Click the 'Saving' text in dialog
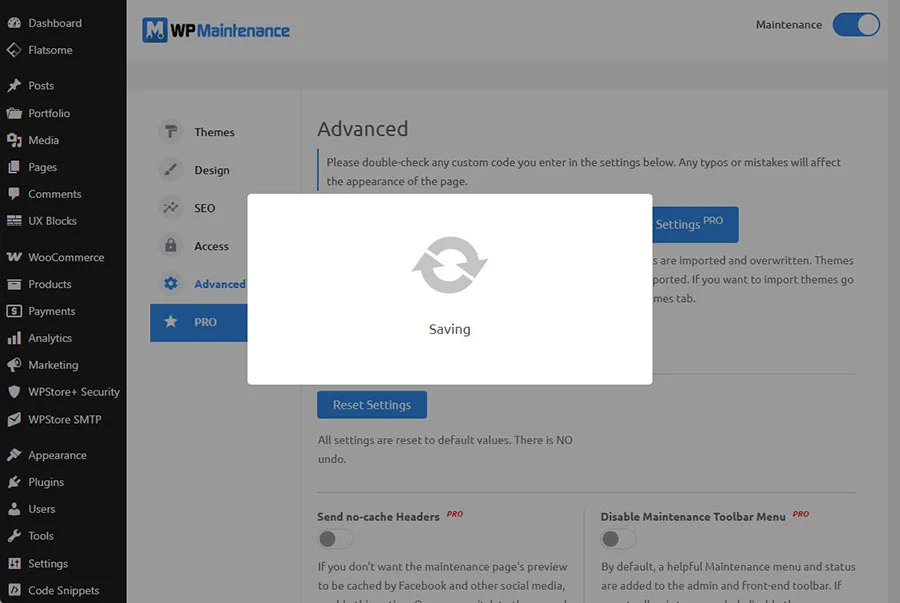 click(x=449, y=329)
